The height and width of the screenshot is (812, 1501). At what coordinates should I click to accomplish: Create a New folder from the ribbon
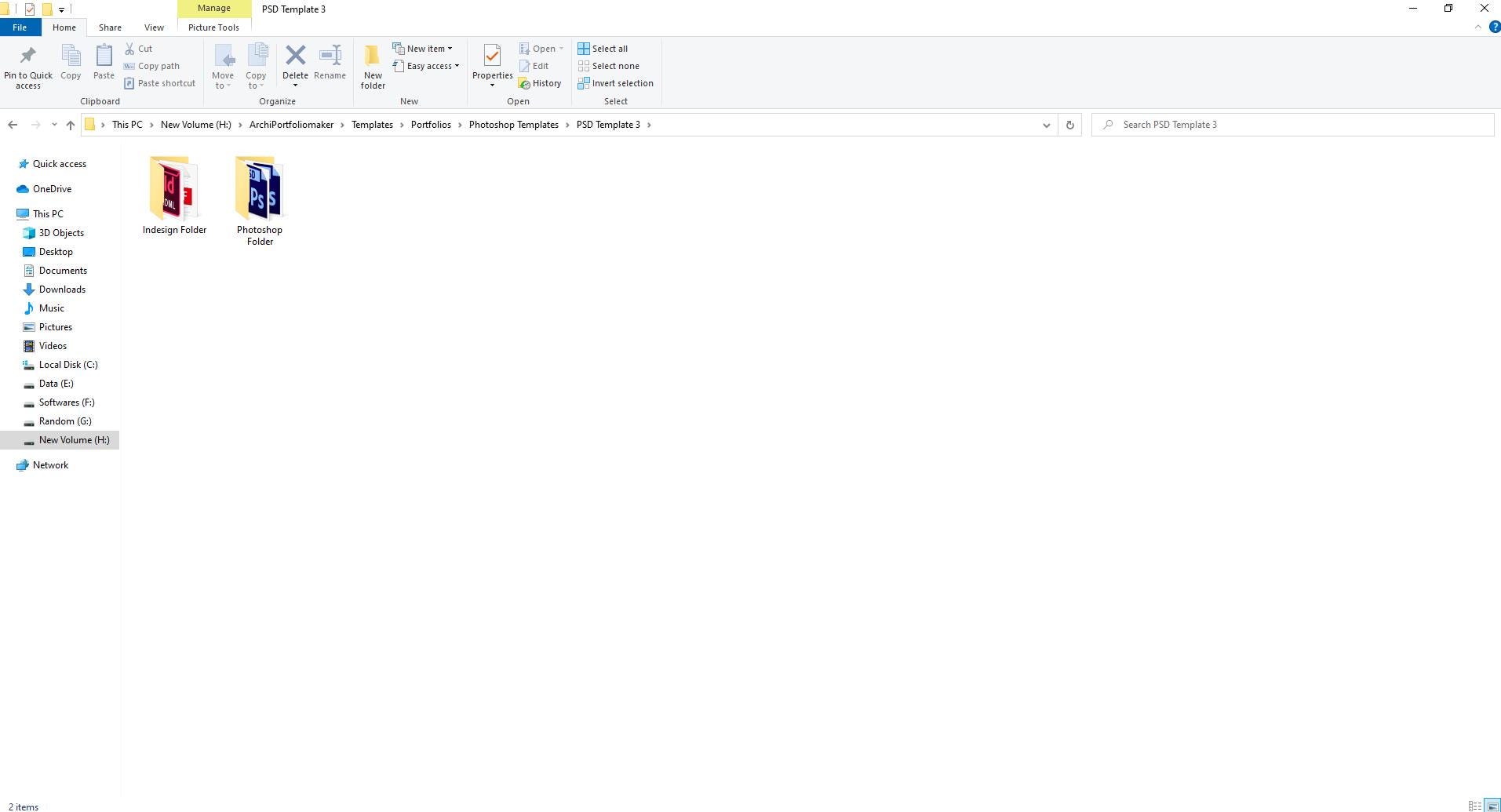(373, 66)
